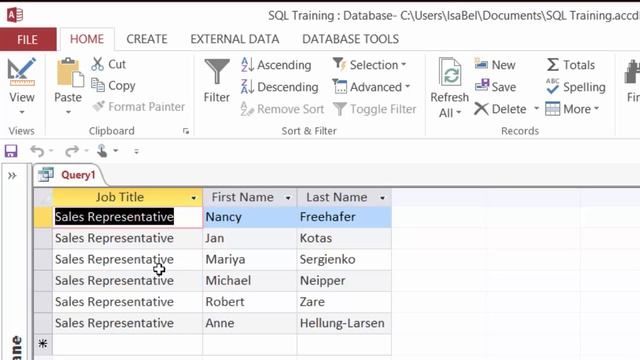Switch to the CREATE ribbon tab
640x360 pixels.
[147, 39]
